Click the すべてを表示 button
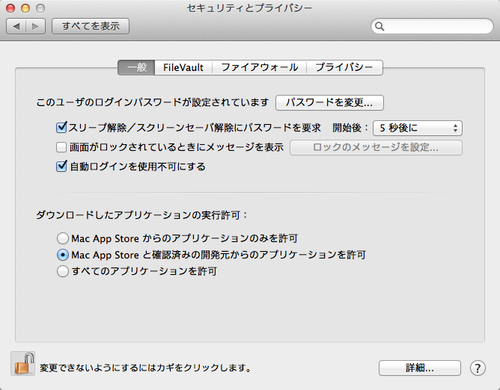Image resolution: width=500 pixels, height=390 pixels. [x=91, y=26]
